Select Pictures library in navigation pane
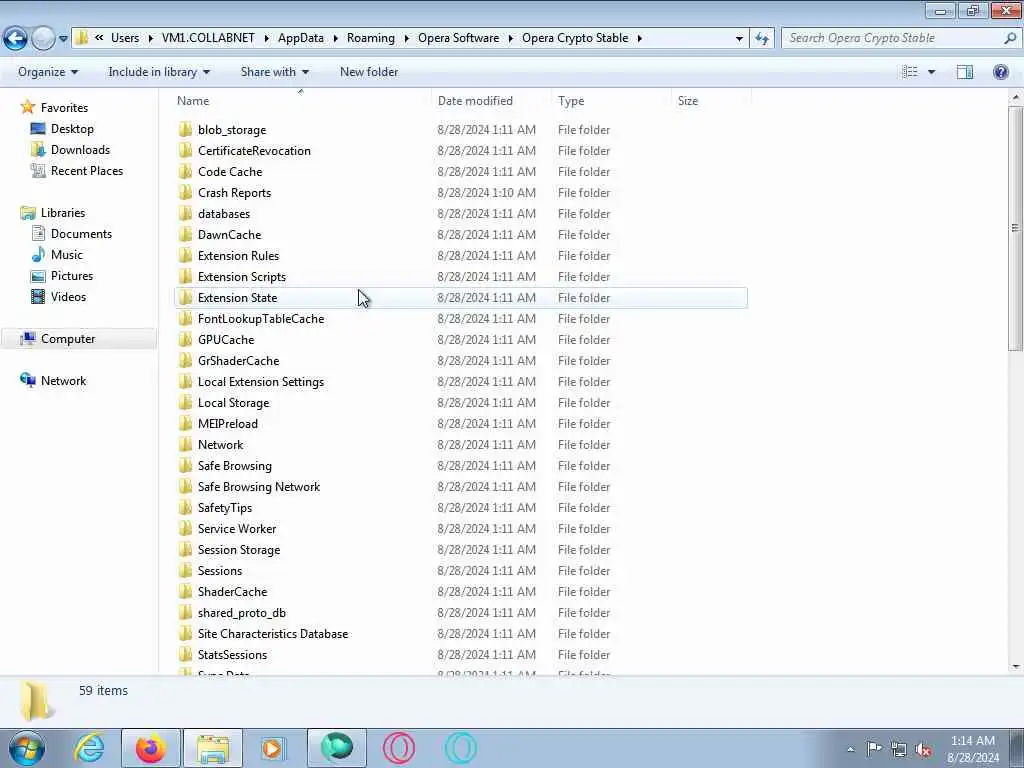This screenshot has height=768, width=1024. tap(72, 276)
